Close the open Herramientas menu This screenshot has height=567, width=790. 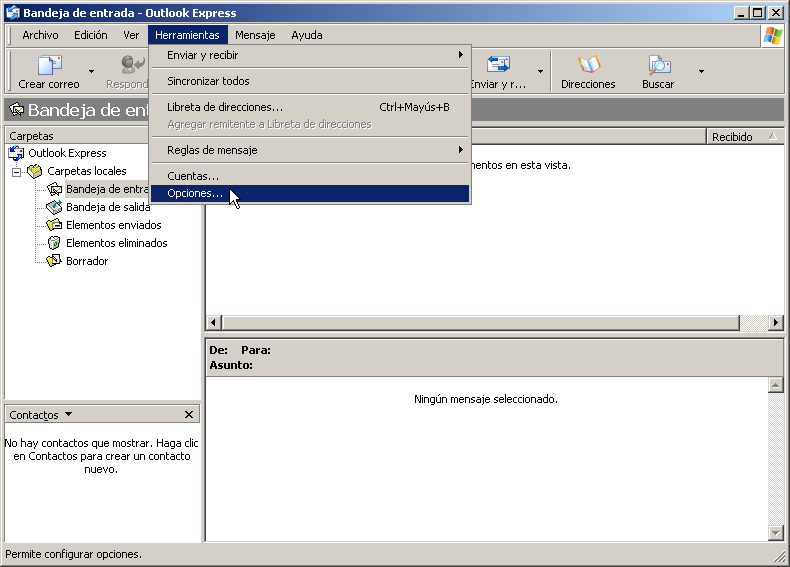pyautogui.click(x=187, y=35)
